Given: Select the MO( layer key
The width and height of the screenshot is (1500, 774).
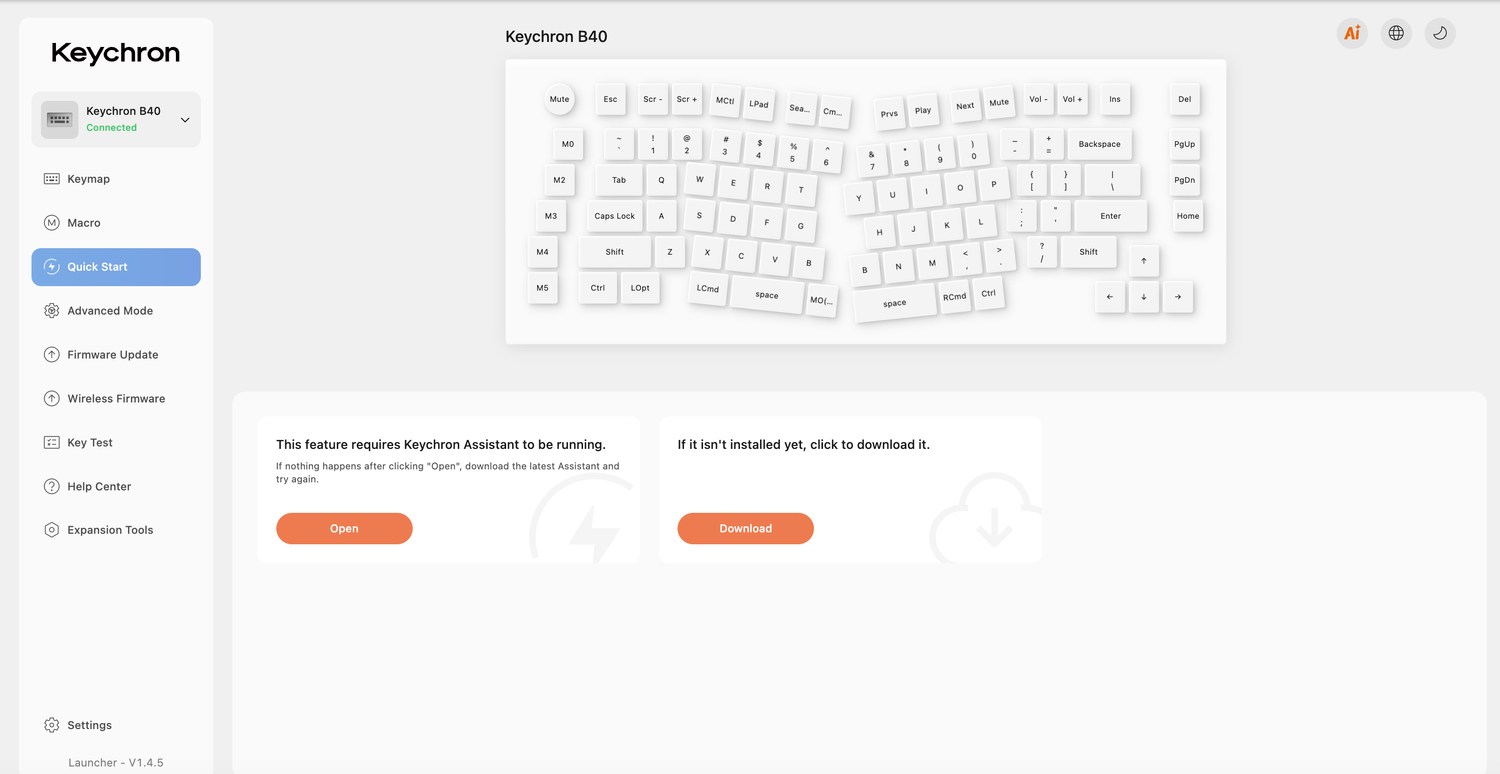Looking at the screenshot, I should point(822,301).
